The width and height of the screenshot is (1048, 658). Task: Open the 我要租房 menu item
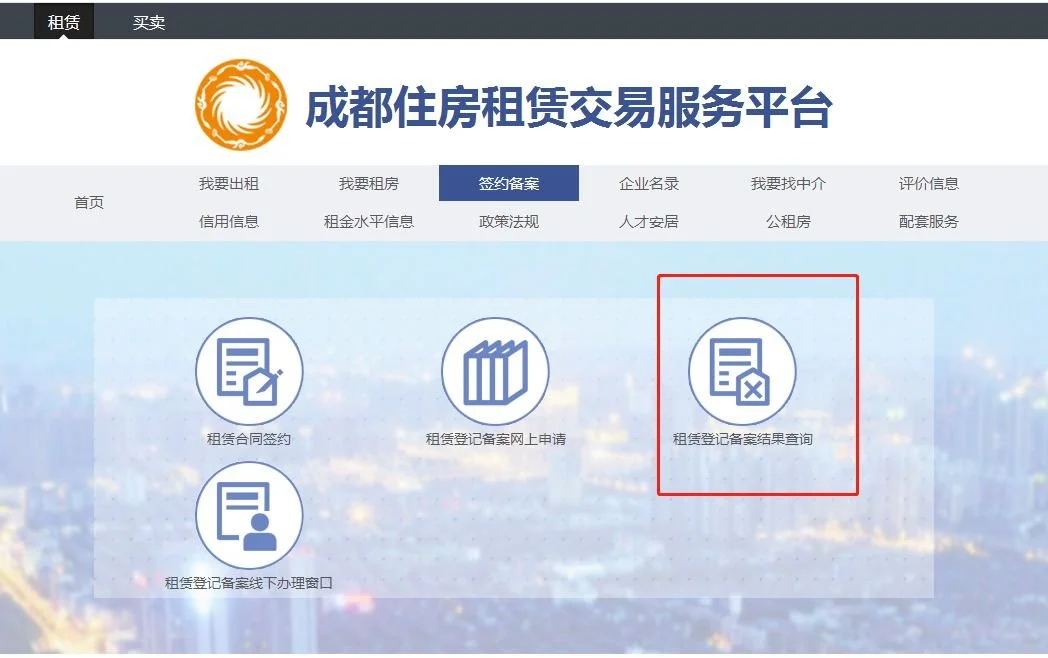tap(368, 183)
